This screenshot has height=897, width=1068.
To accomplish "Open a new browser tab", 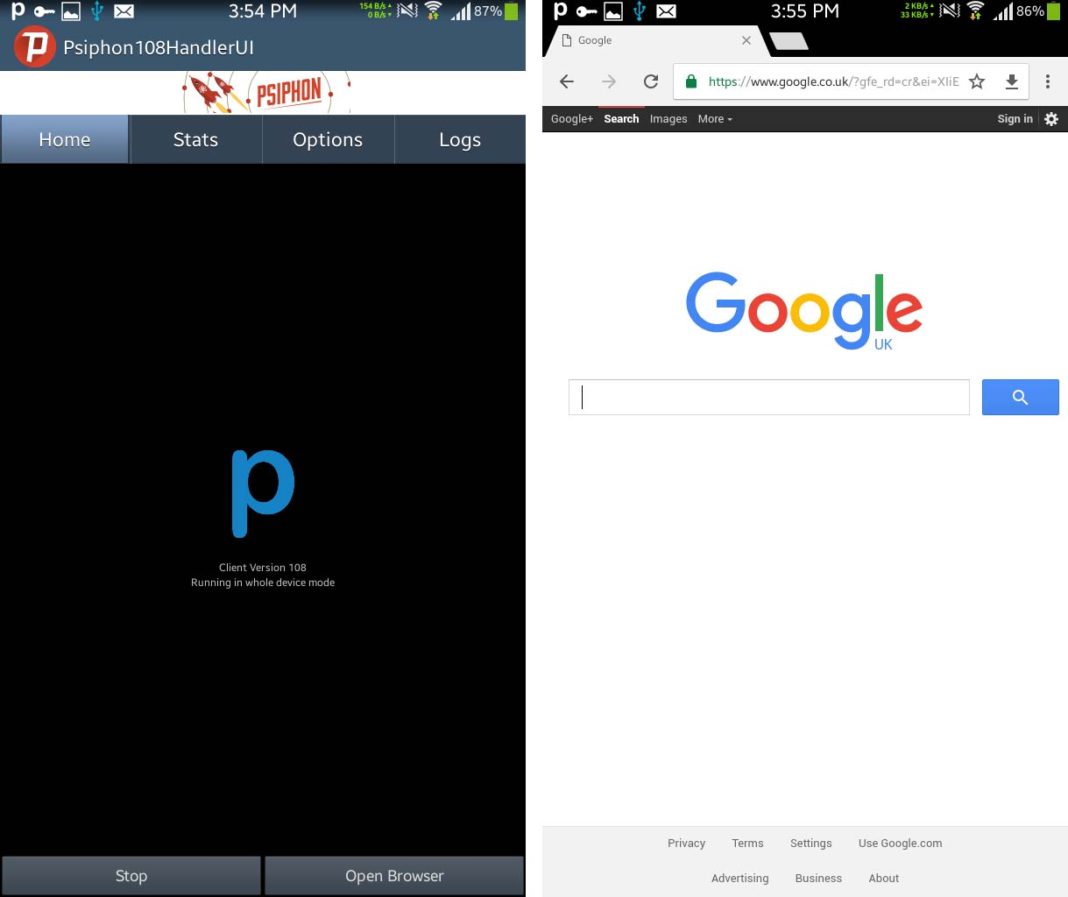I will pyautogui.click(x=789, y=41).
